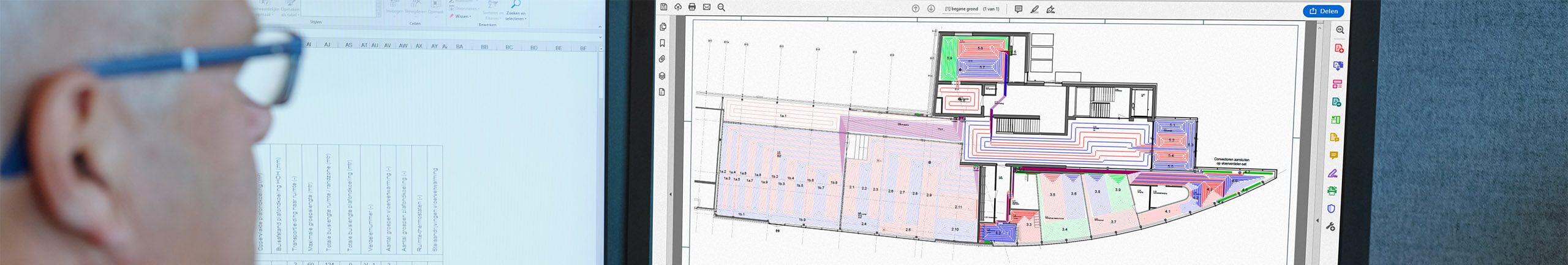
Task: Select column header BD in Excel
Action: [534, 48]
